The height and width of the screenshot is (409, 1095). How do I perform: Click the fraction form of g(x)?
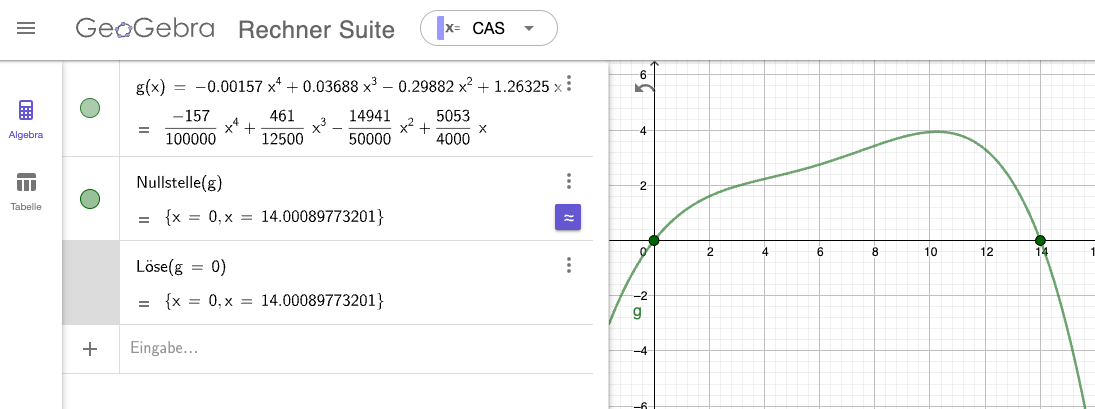tap(325, 126)
